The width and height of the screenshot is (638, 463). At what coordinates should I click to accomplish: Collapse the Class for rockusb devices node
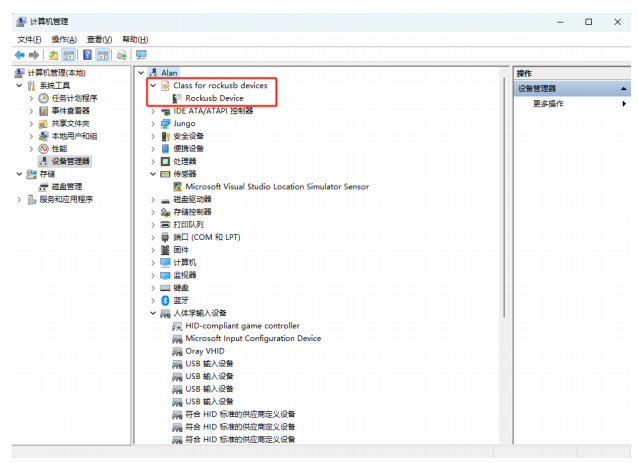153,86
